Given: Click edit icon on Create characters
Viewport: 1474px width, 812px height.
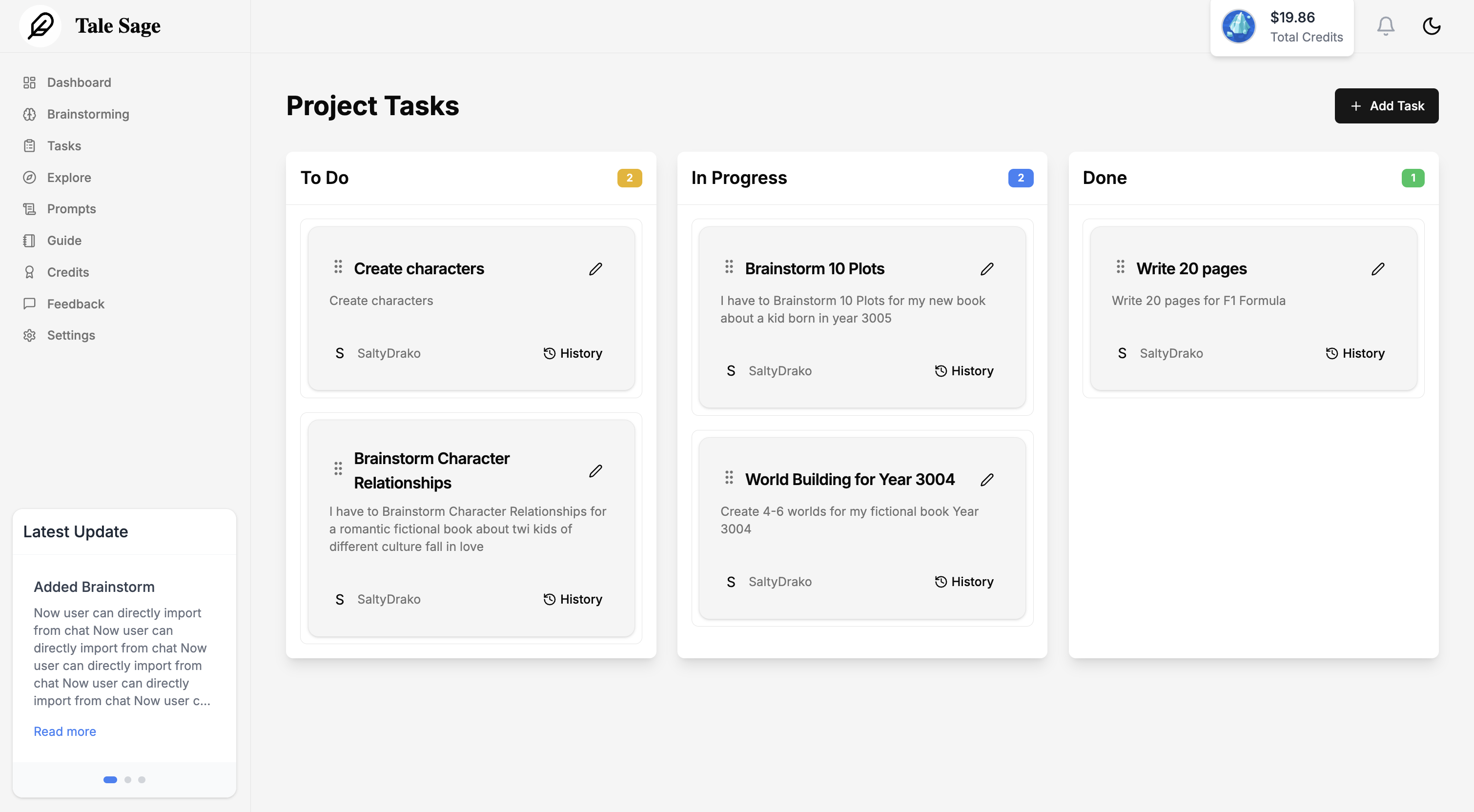Looking at the screenshot, I should (596, 268).
